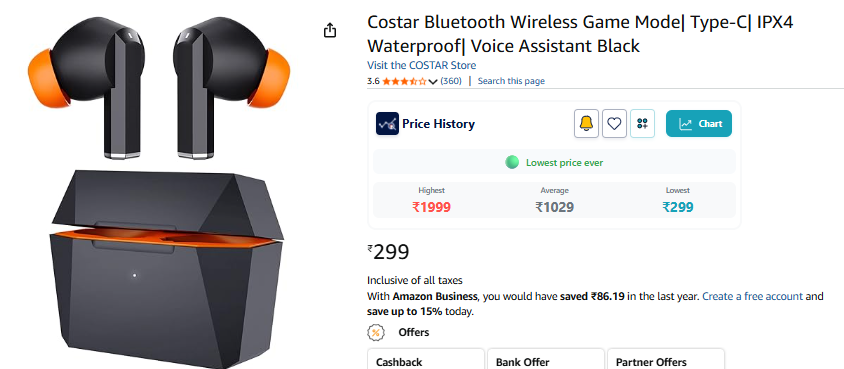Viewport: 844px width, 369px height.
Task: Click Create a free account link
Action: coord(752,296)
